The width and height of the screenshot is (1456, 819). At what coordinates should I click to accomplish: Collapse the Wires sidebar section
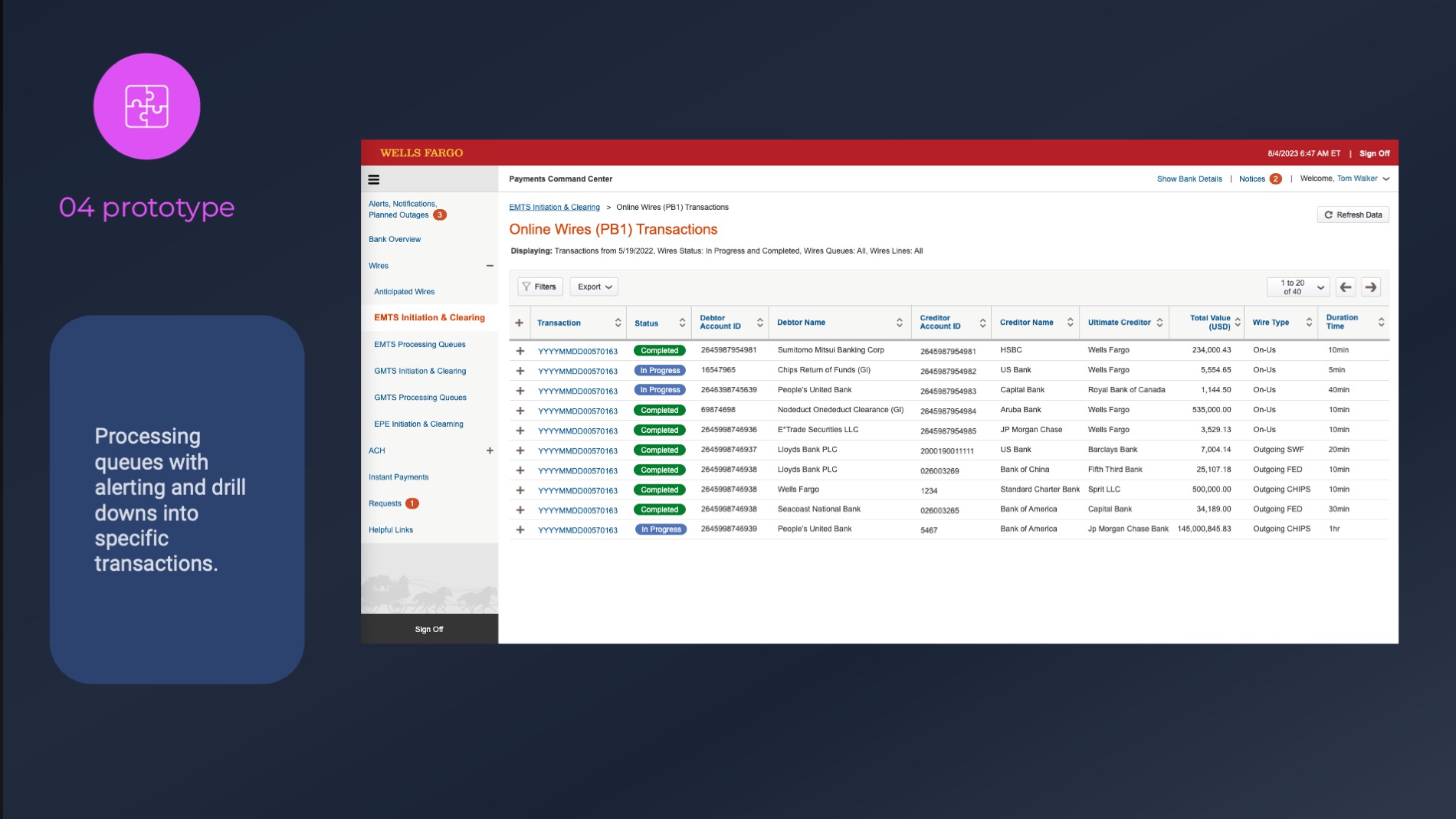click(x=490, y=267)
